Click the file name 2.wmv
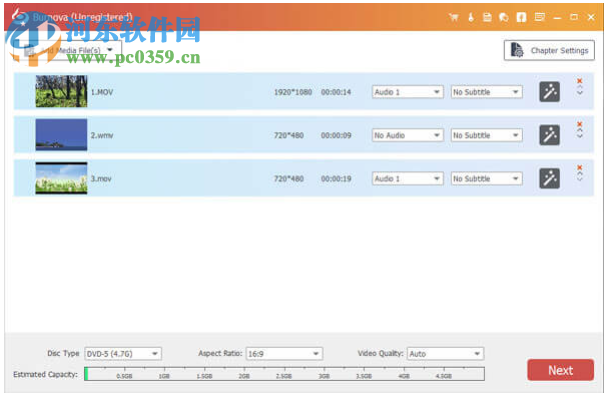 (102, 135)
